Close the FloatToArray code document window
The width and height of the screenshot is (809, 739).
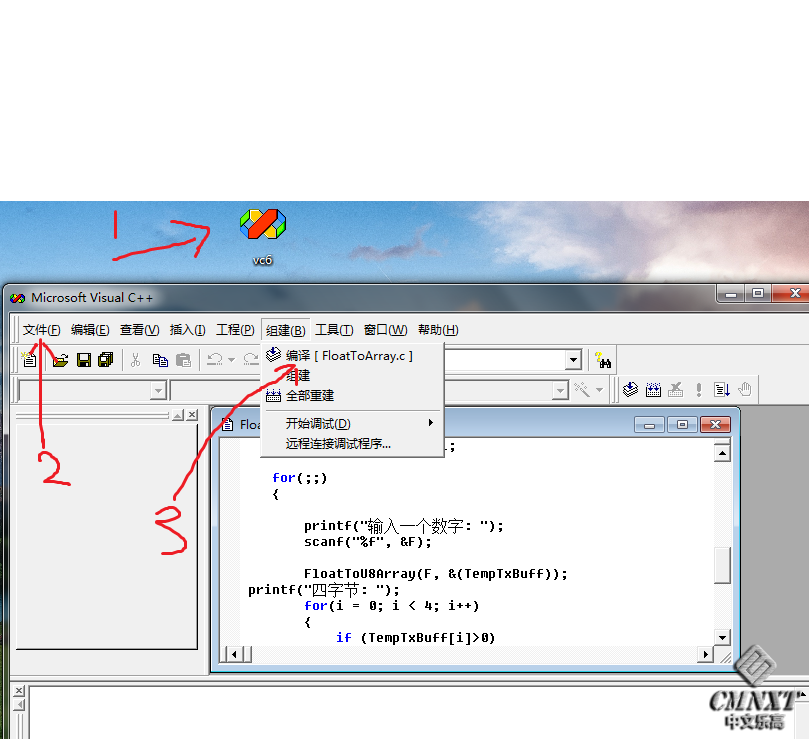point(715,425)
